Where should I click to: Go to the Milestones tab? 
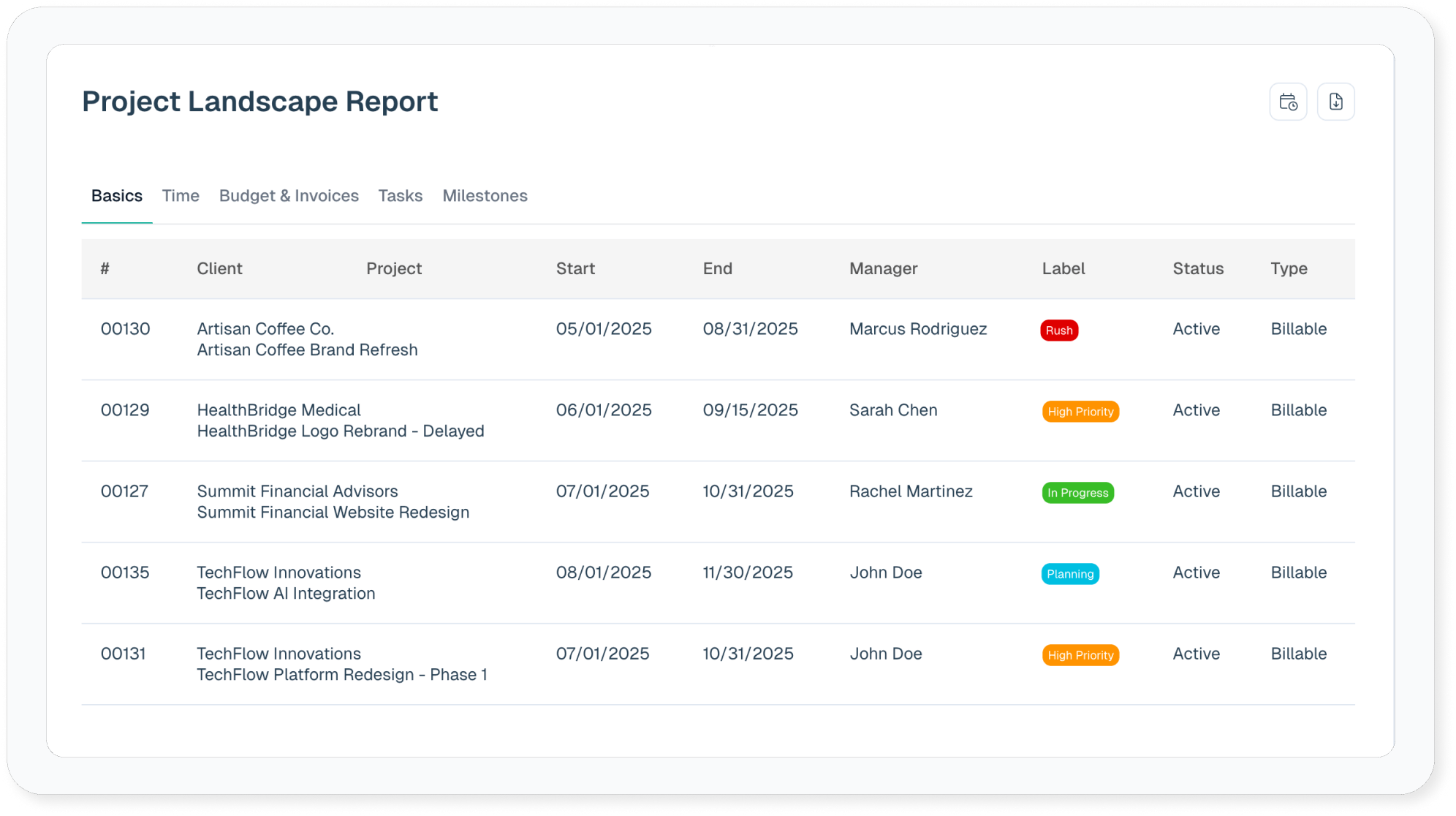485,196
